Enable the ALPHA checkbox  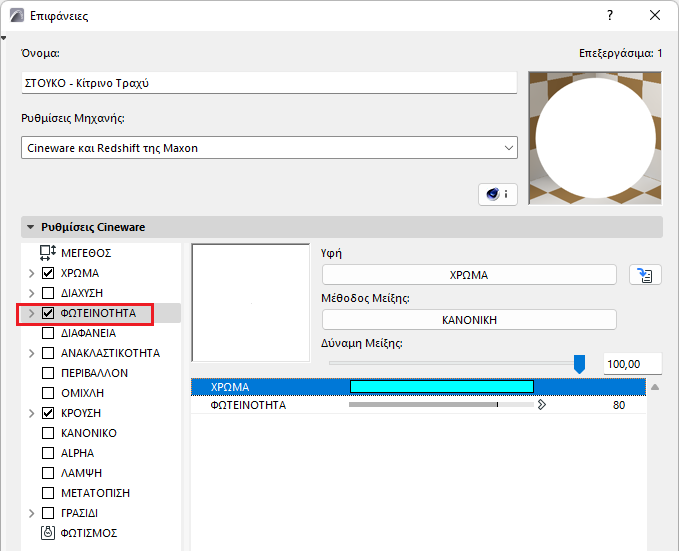pos(48,453)
